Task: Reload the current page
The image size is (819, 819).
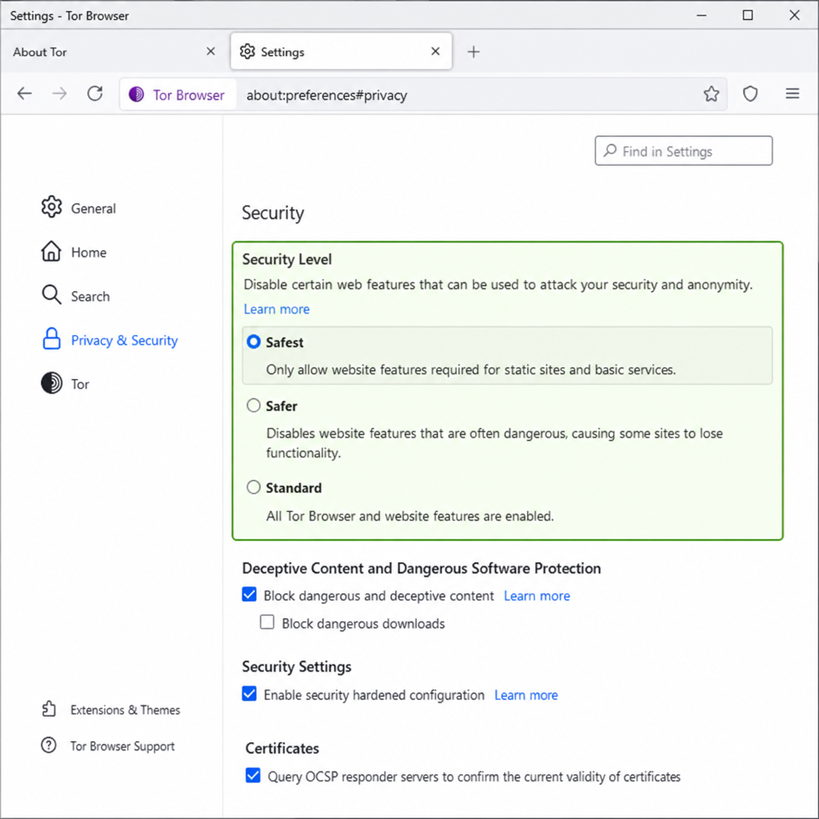Action: [95, 94]
